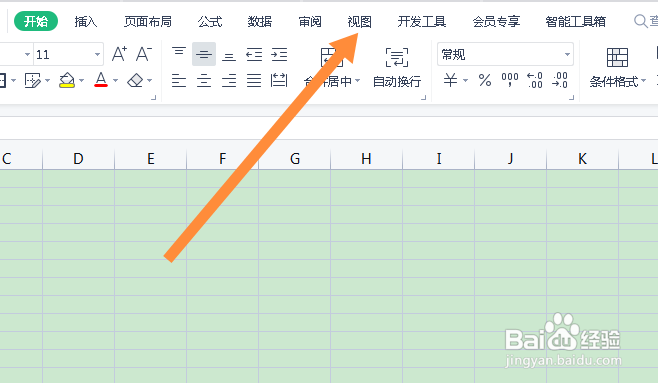Screen dimensions: 658x383
Task: Open alignment settings dialog launcher
Action: [x=423, y=98]
